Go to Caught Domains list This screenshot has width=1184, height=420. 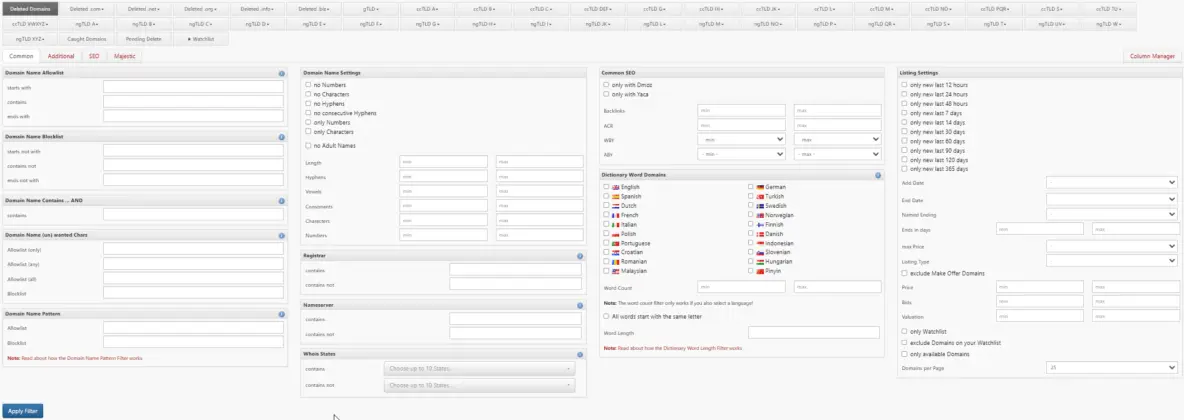(x=86, y=38)
